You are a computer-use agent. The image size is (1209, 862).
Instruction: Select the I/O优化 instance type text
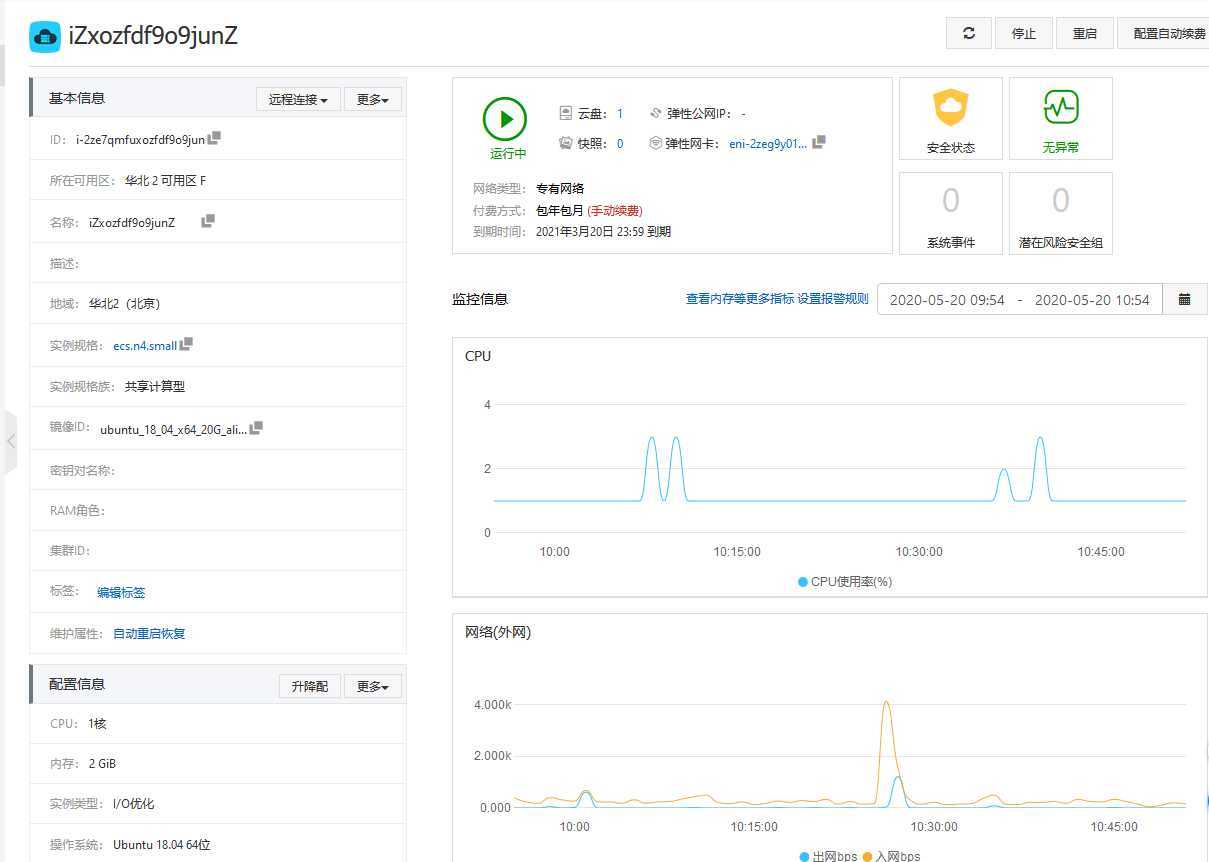click(x=133, y=804)
